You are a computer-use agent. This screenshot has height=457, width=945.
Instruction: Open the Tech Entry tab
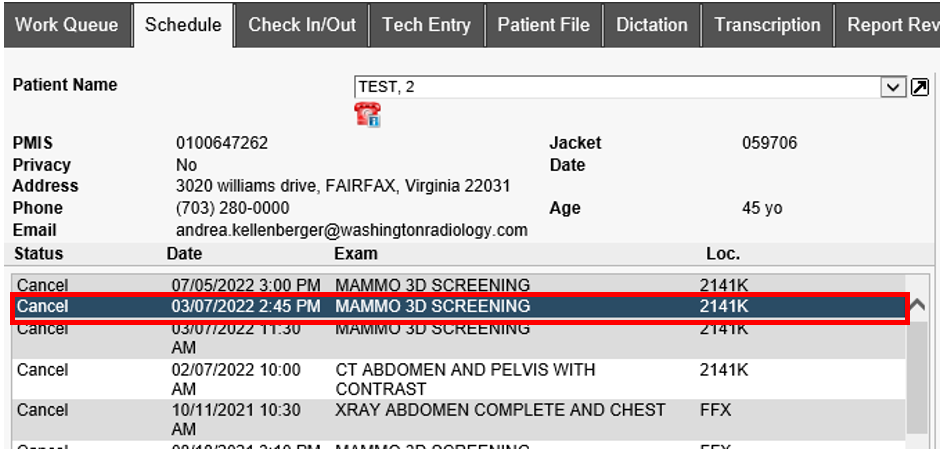point(428,25)
